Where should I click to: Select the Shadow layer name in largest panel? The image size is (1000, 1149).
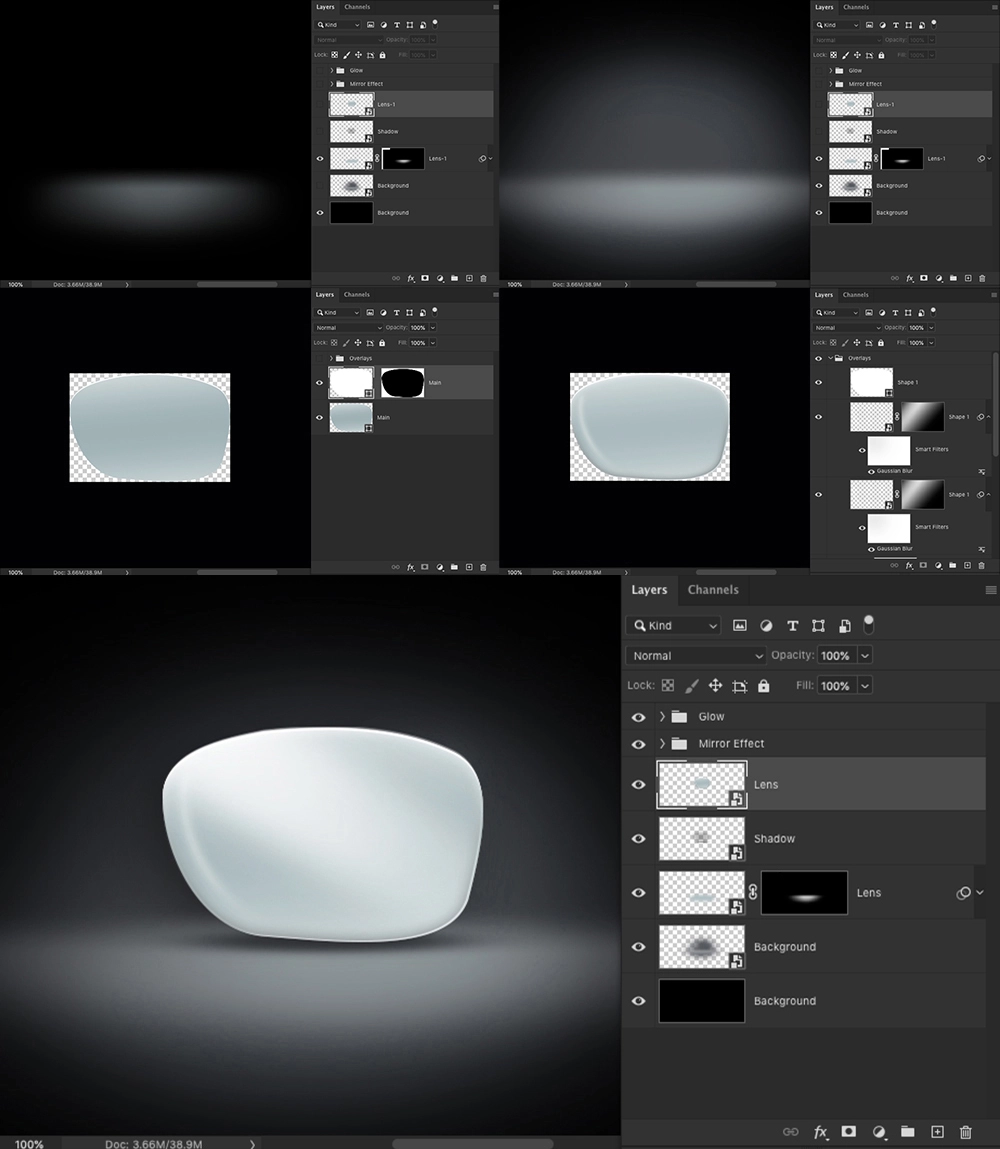point(774,839)
